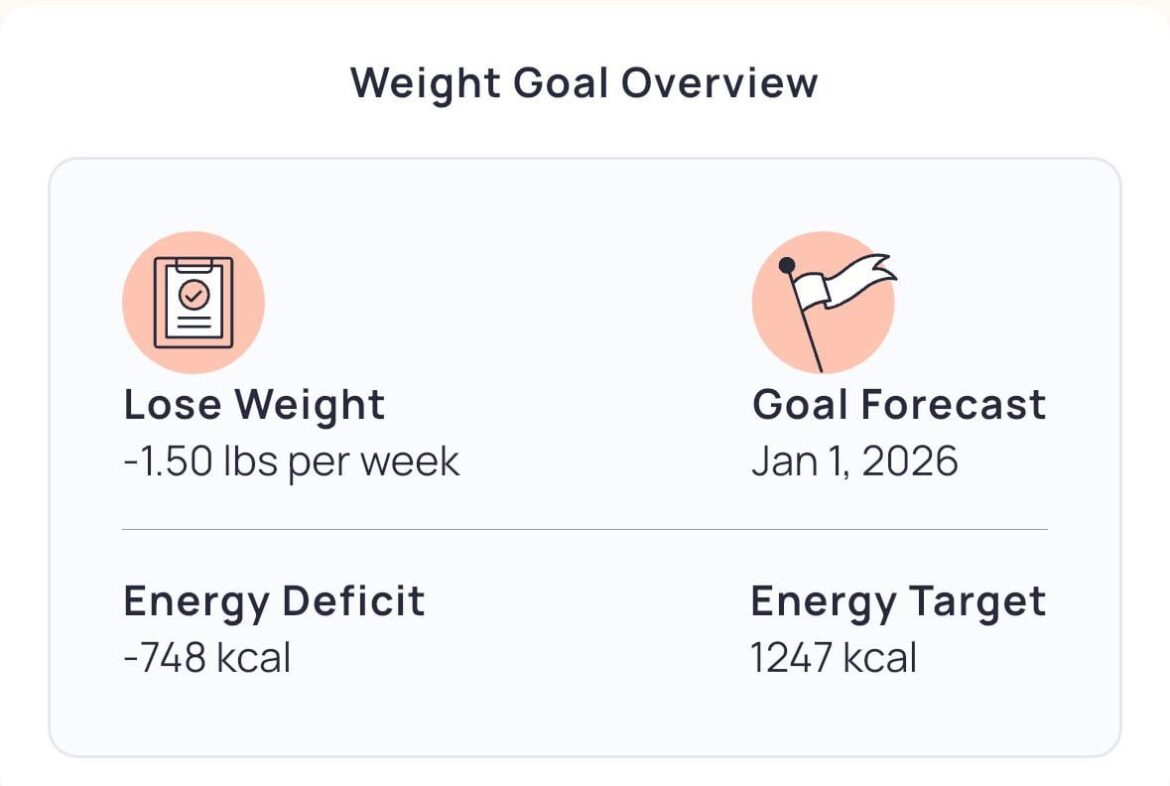Viewport: 1170px width, 786px height.
Task: Click the clipboard checklist icon
Action: click(x=193, y=303)
